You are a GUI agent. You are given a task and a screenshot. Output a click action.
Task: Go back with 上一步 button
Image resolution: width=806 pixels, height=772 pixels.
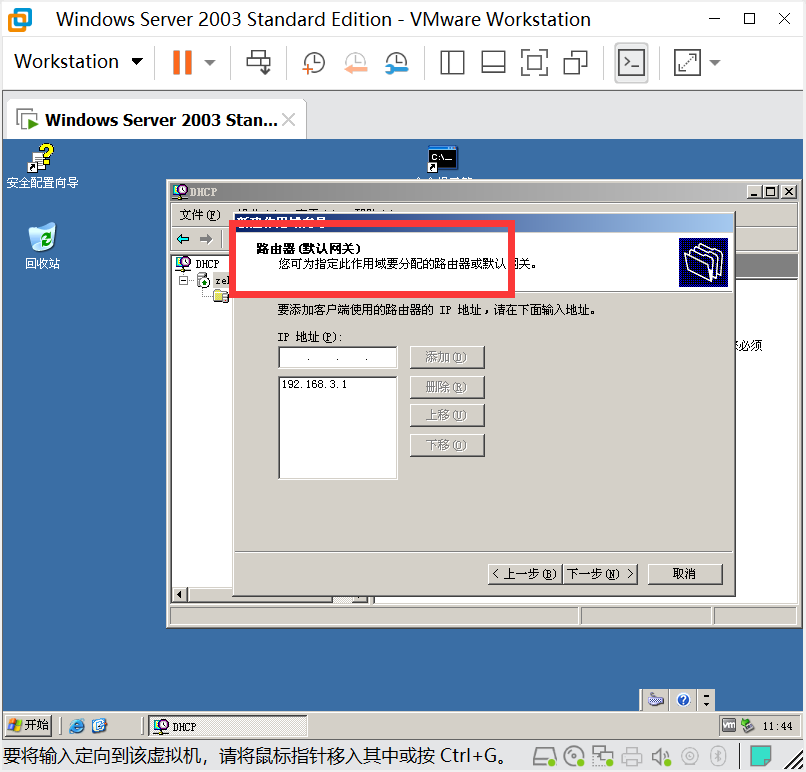click(x=524, y=574)
